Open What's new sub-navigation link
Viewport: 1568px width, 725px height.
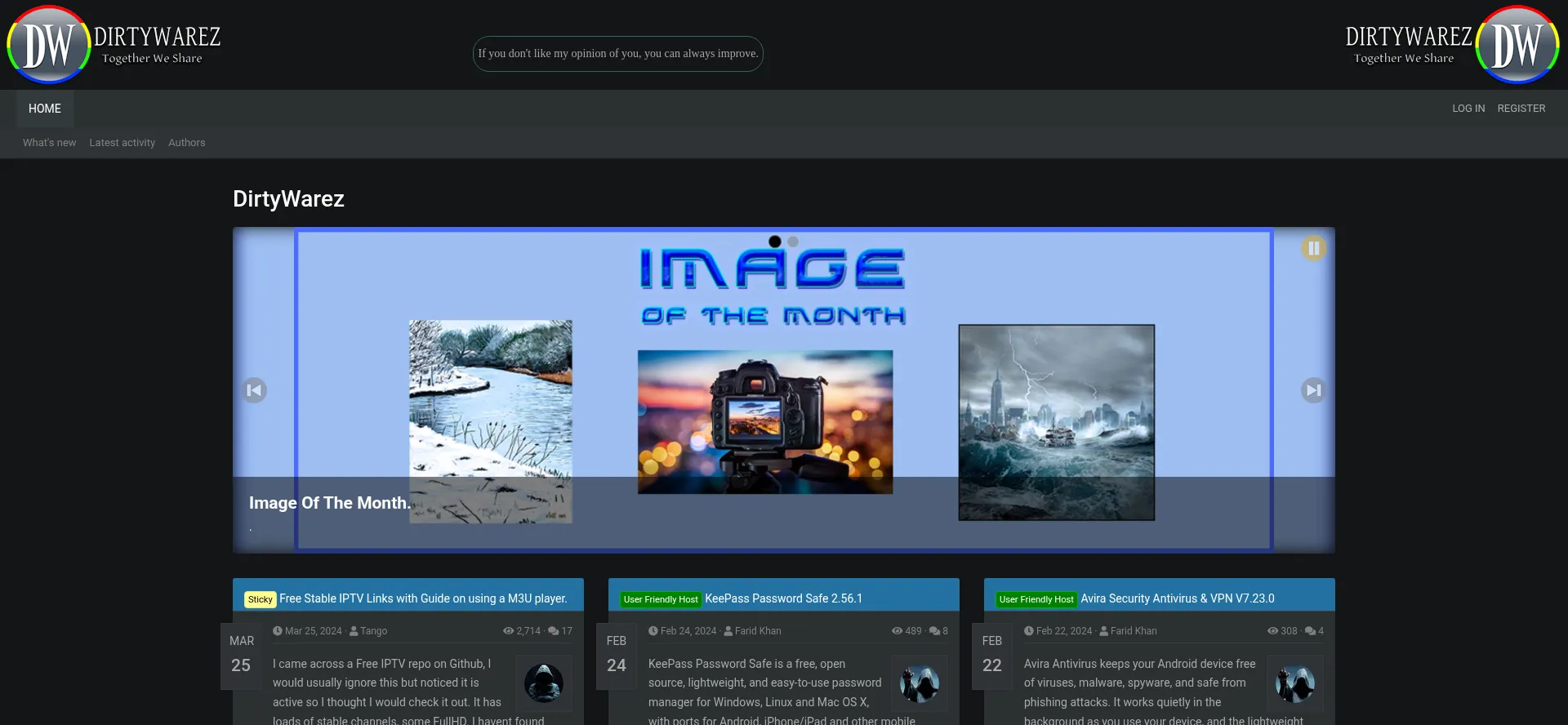pos(49,143)
